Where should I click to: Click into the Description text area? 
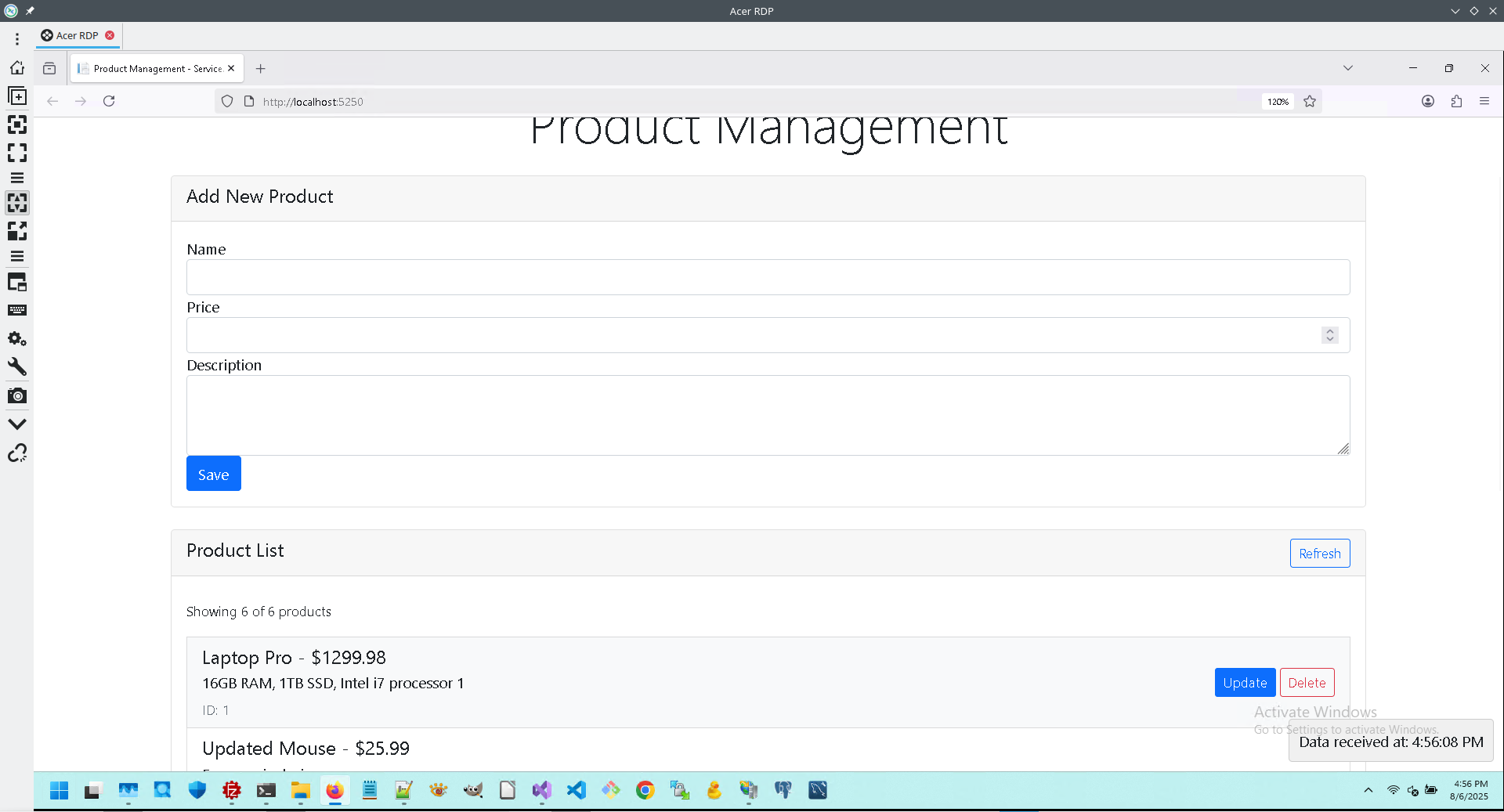(x=768, y=415)
